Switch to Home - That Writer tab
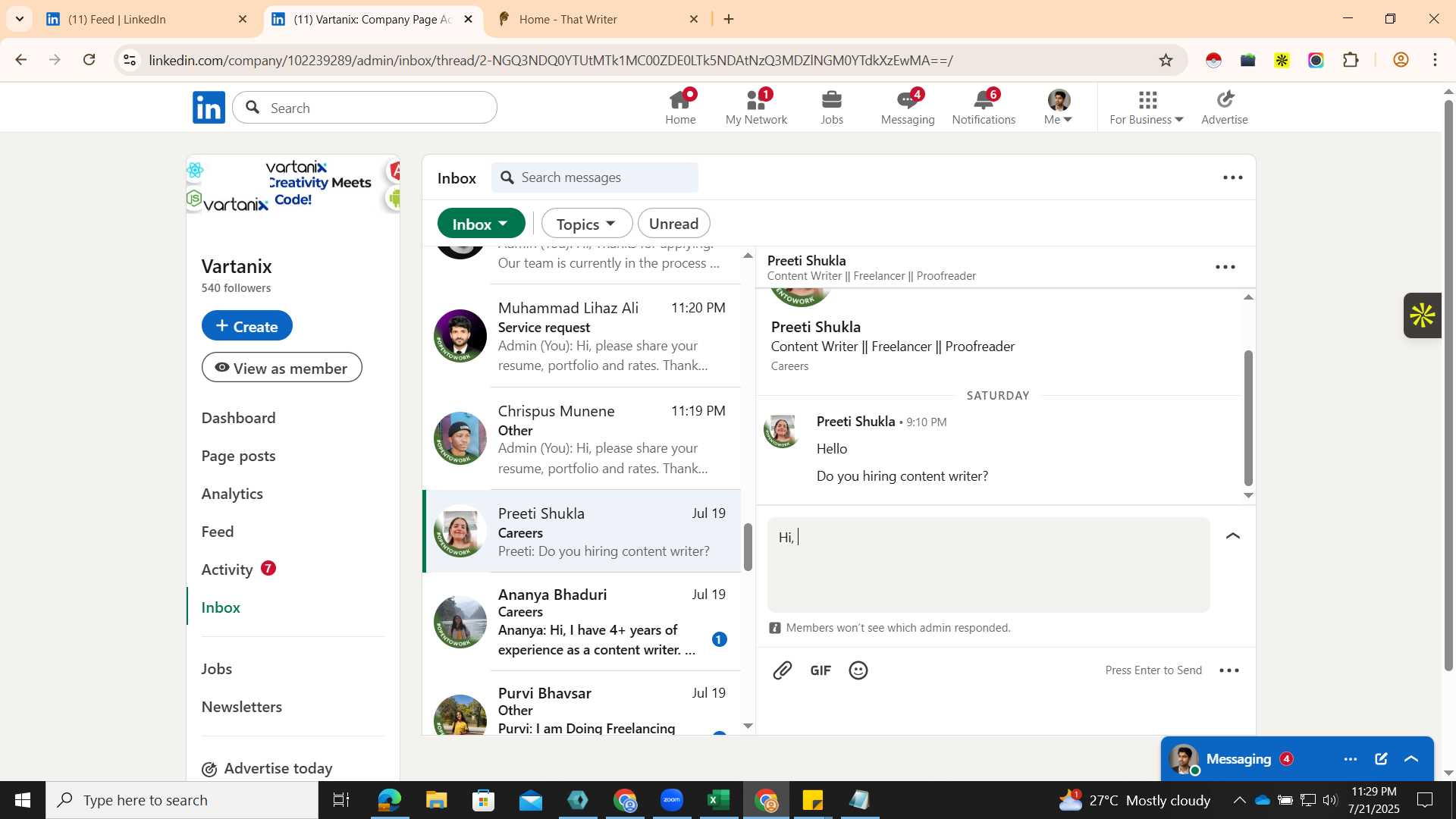The height and width of the screenshot is (819, 1456). point(597,19)
